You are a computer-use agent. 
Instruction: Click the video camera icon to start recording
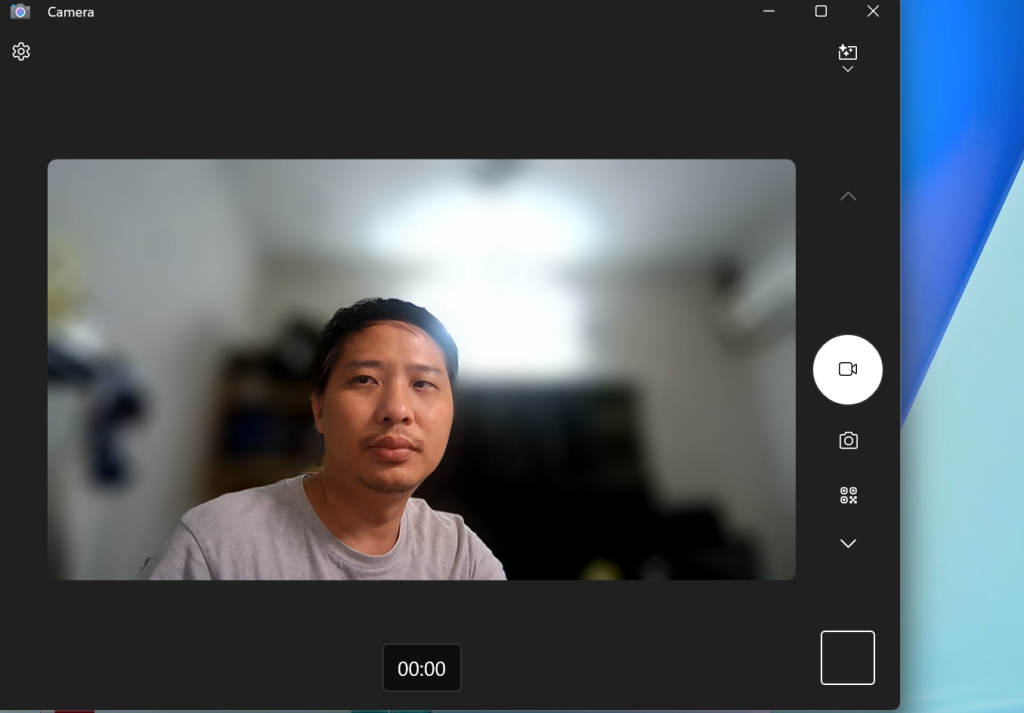[848, 370]
